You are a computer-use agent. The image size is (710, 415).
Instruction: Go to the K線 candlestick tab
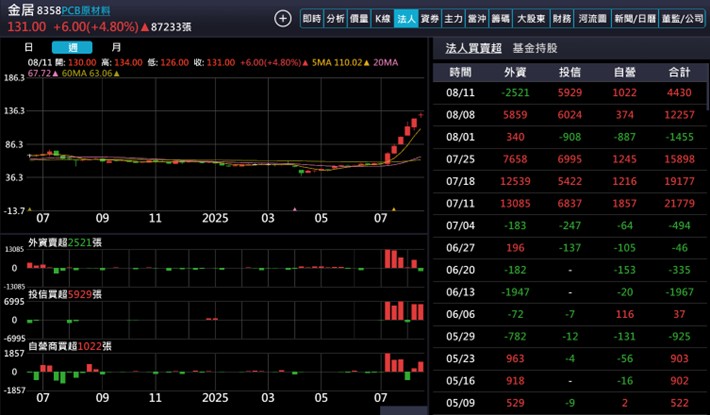(382, 19)
